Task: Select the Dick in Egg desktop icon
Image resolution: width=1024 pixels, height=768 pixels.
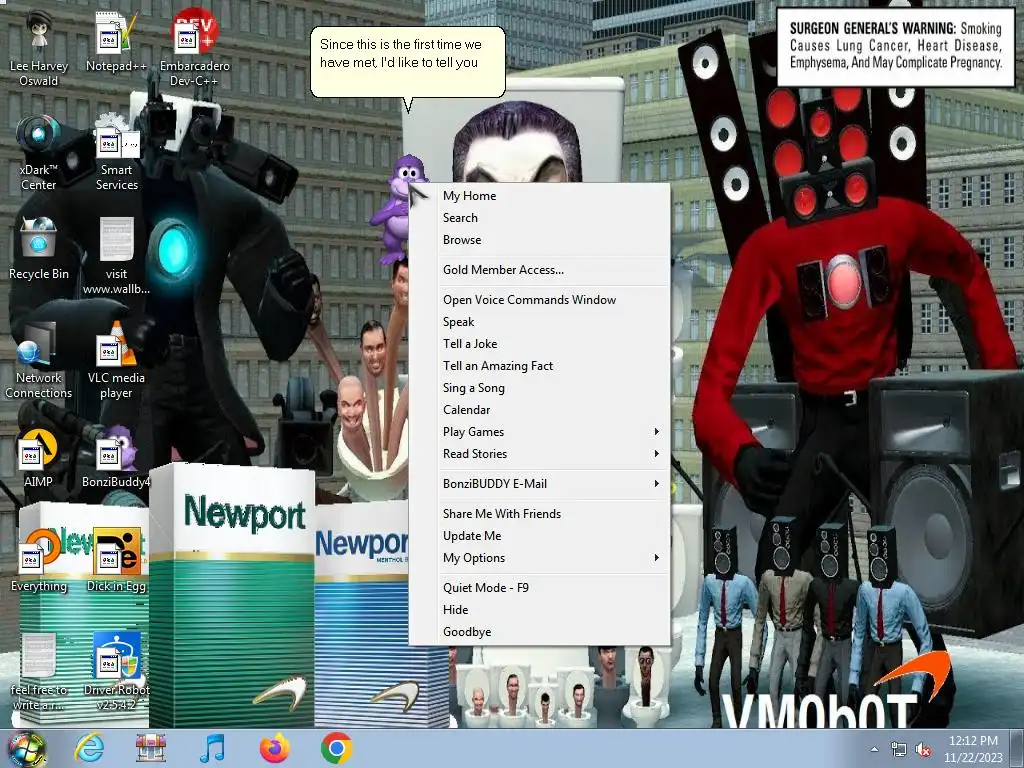Action: pyautogui.click(x=116, y=562)
